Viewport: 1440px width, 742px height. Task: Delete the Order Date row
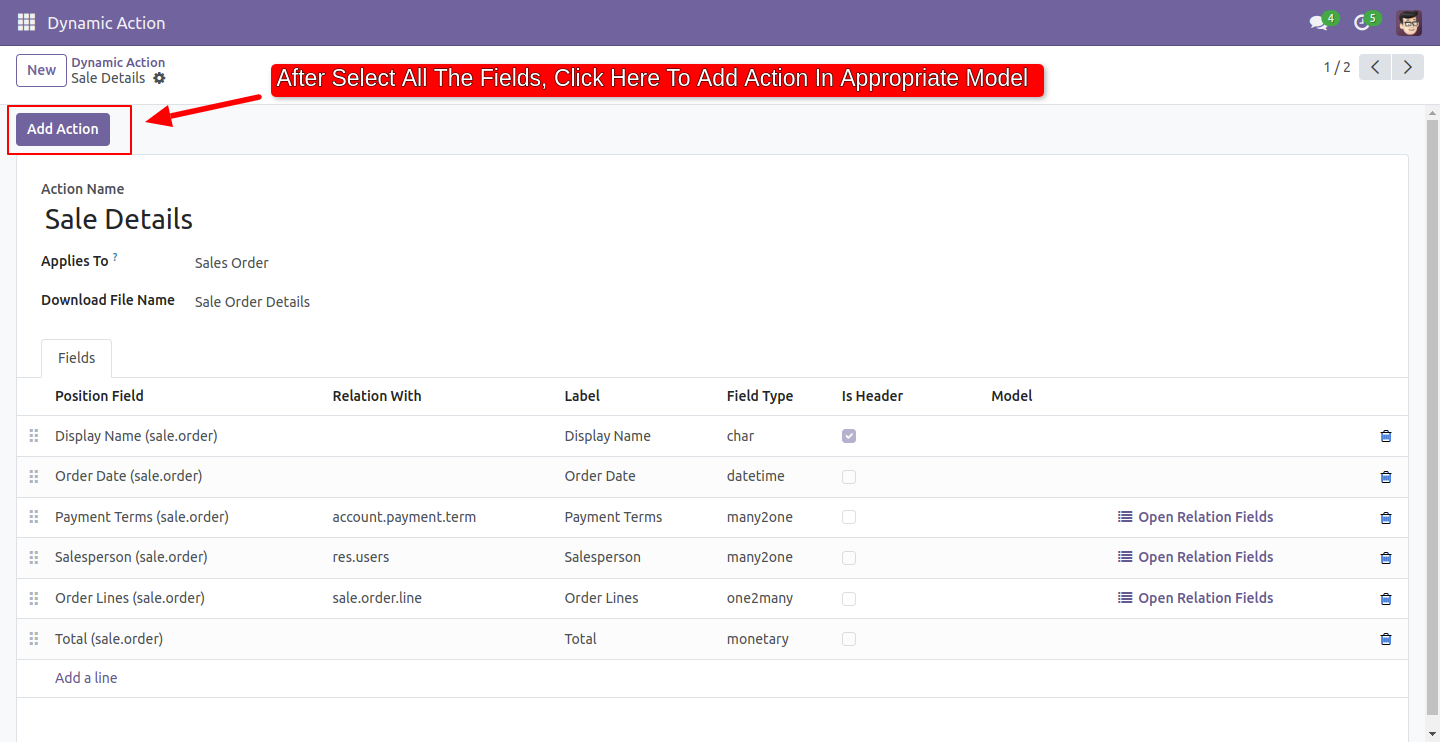[1385, 477]
